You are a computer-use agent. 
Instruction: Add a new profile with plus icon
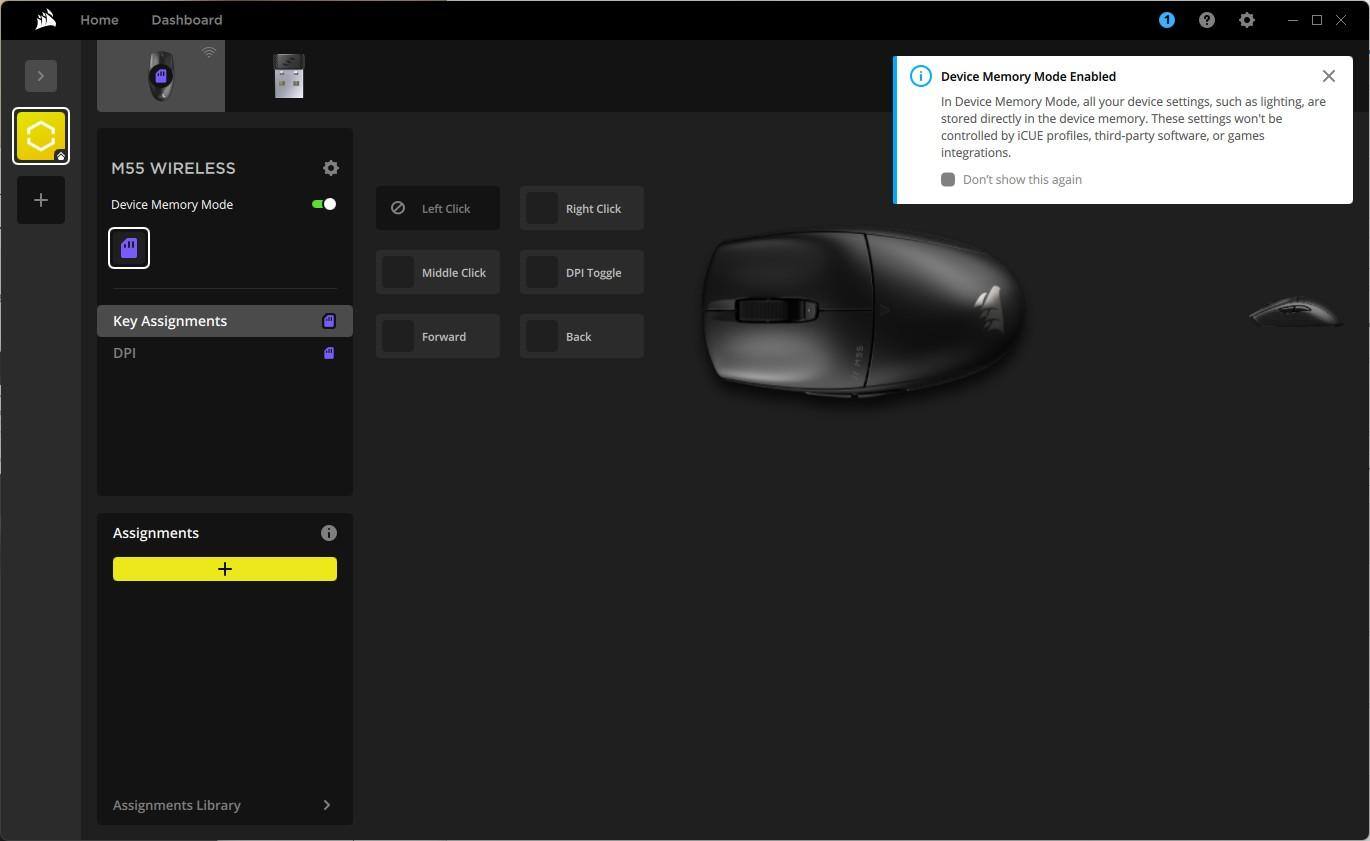[41, 200]
